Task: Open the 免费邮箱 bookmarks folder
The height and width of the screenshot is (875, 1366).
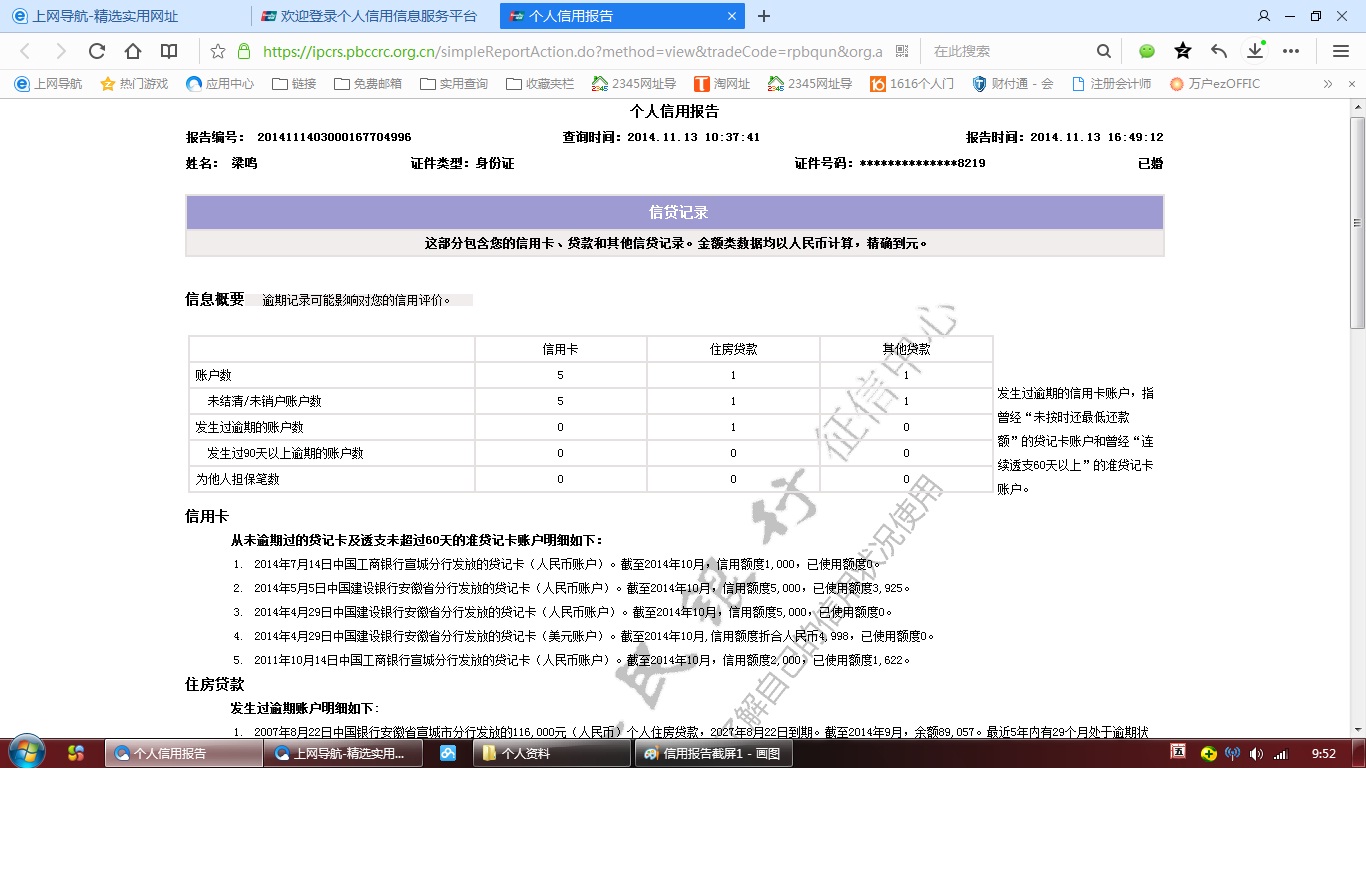Action: point(367,84)
